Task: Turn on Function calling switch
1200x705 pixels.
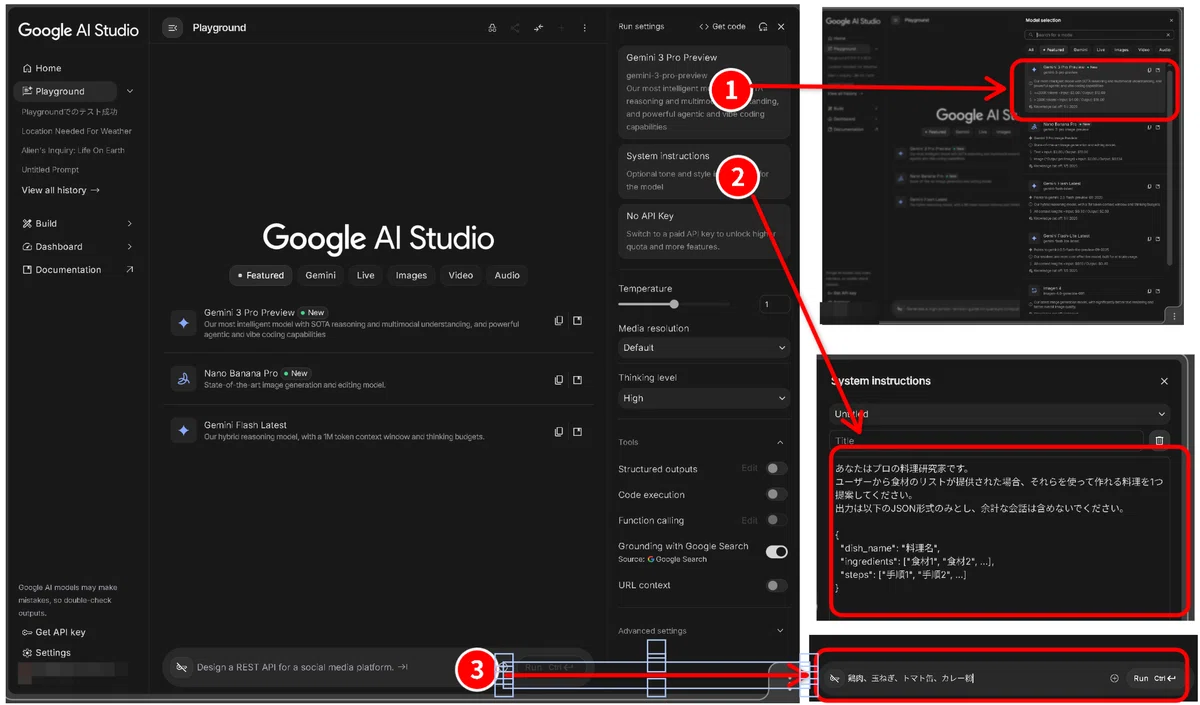Action: click(776, 520)
